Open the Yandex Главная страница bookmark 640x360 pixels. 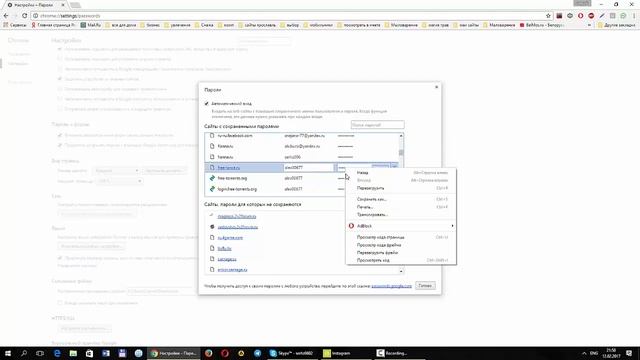(53, 25)
